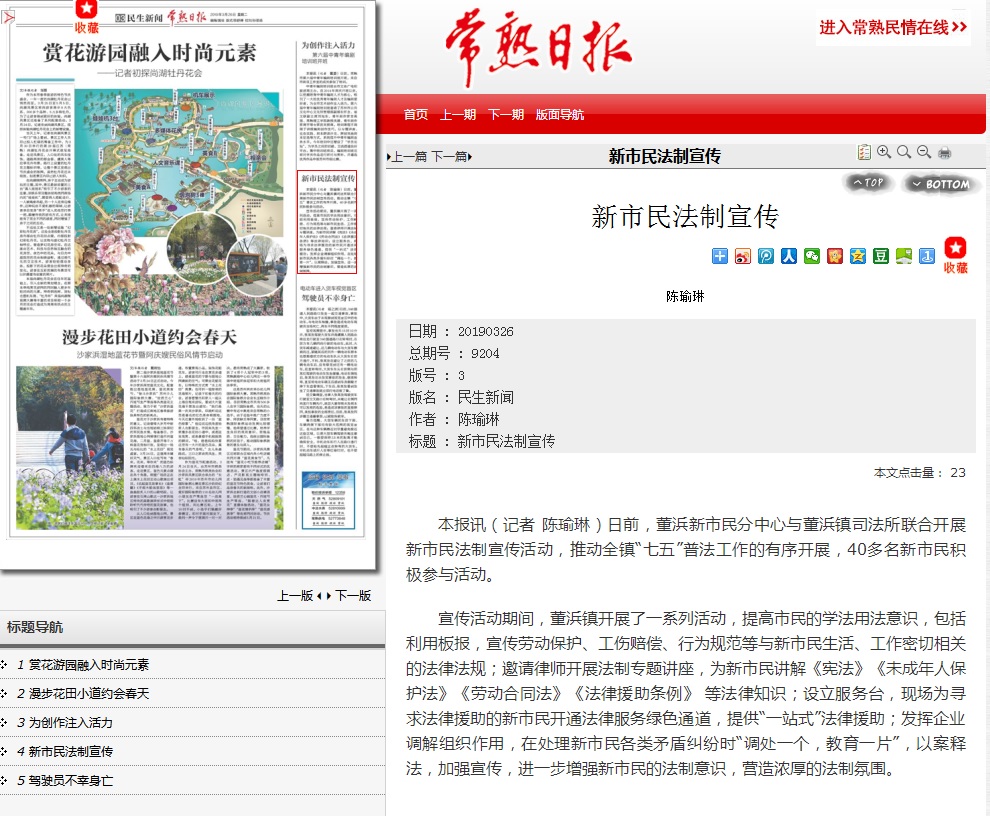Viewport: 990px width, 816px height.
Task: Click the 收藏 star above the page thumbnail
Action: pos(86,17)
